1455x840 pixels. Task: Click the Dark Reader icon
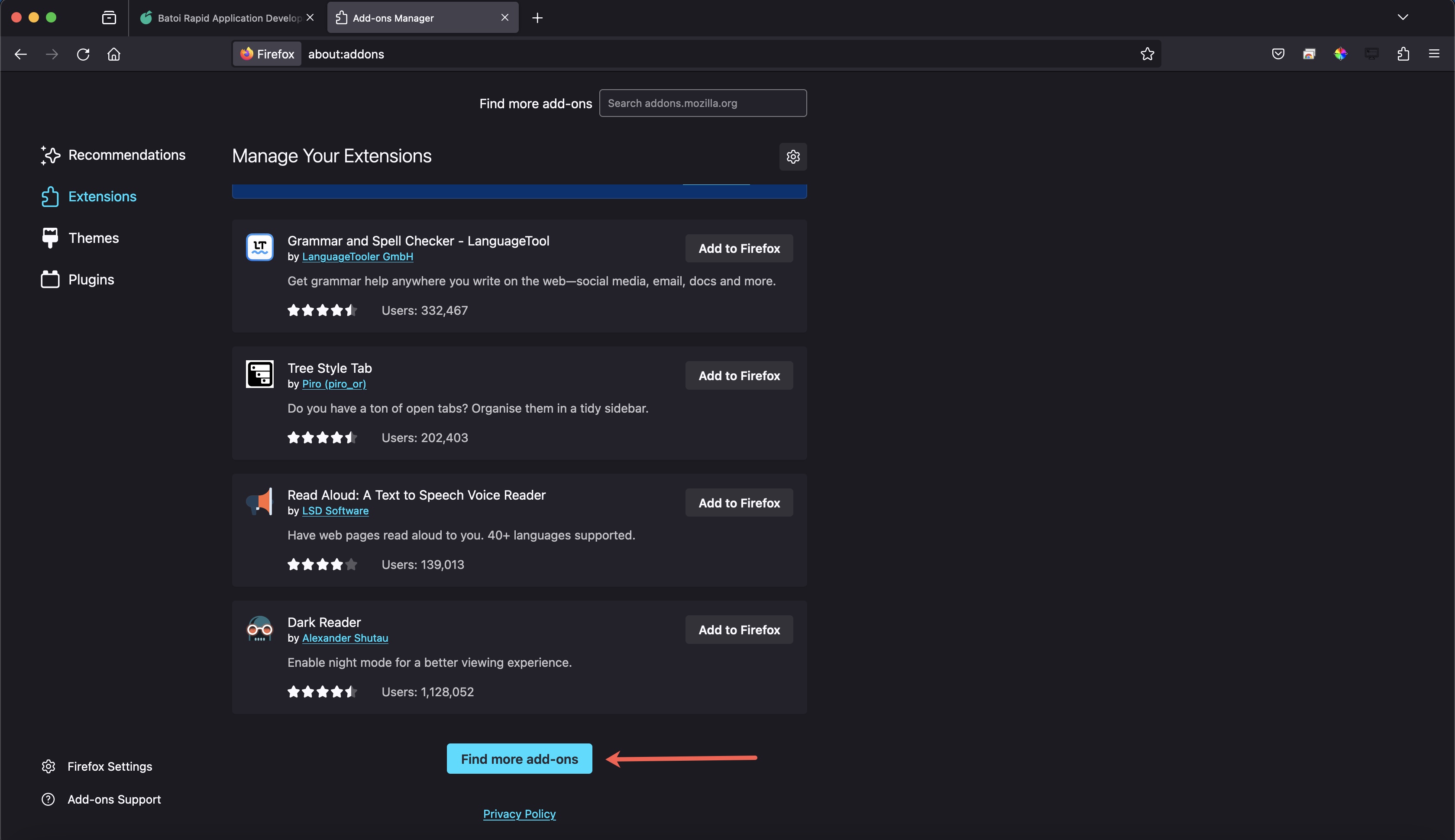[260, 628]
